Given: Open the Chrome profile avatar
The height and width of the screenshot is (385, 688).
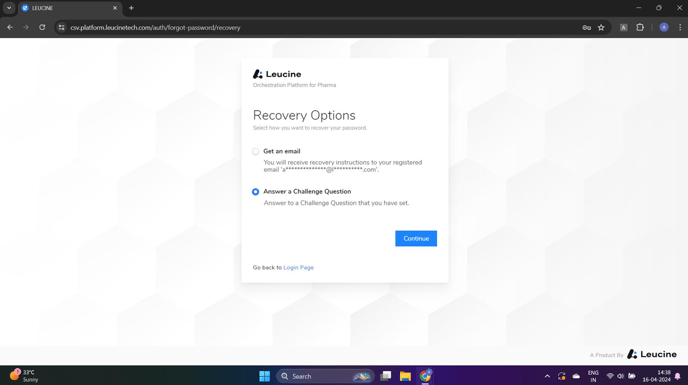Looking at the screenshot, I should (664, 27).
